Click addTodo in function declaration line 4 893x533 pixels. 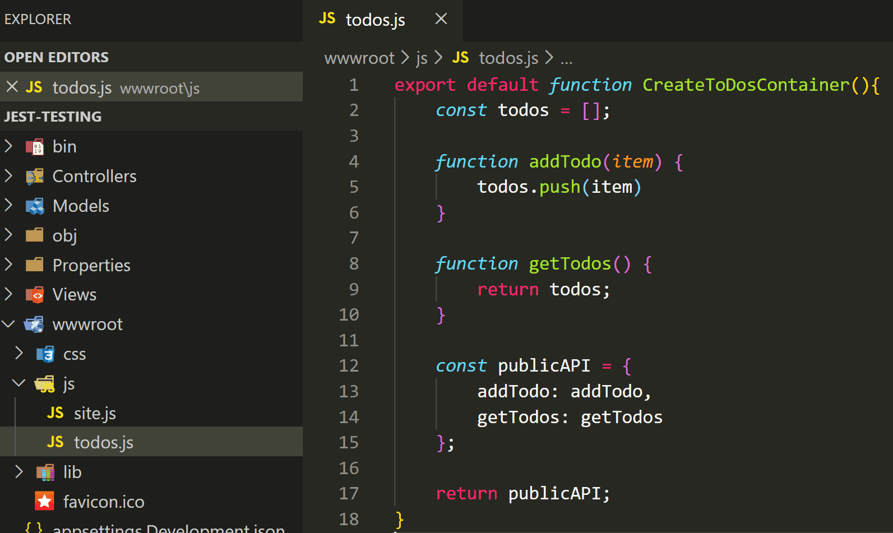(x=565, y=162)
